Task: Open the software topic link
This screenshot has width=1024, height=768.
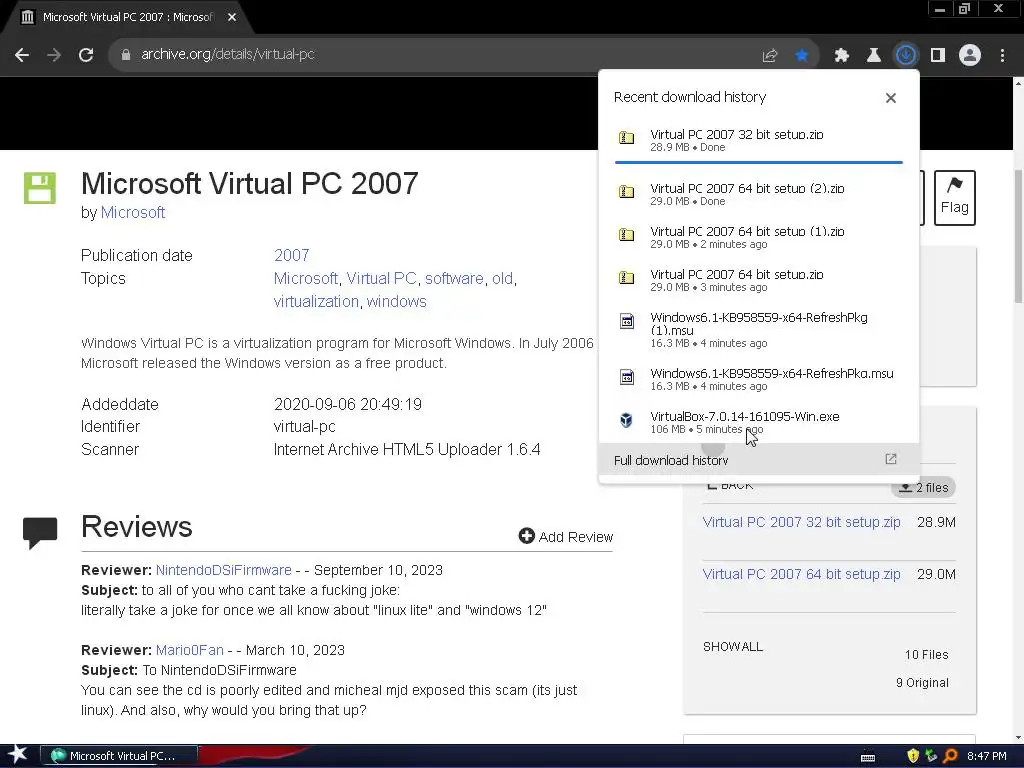Action: [x=455, y=279]
